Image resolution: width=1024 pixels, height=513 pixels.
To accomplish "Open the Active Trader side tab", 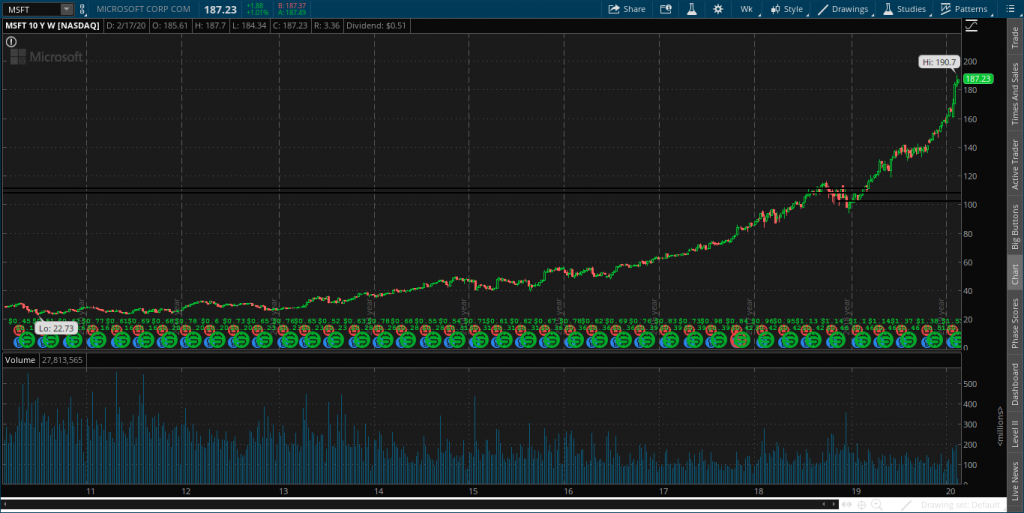I will coord(1015,164).
